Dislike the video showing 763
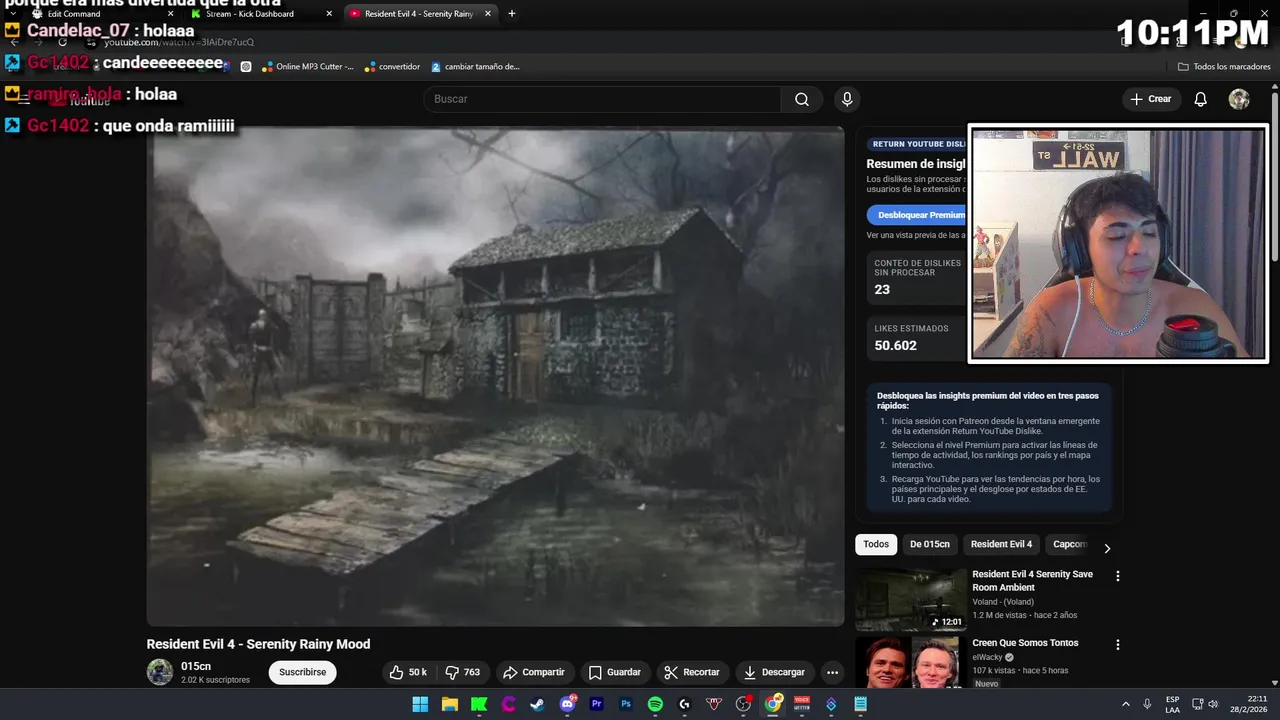Image resolution: width=1280 pixels, height=720 pixels. click(462, 672)
